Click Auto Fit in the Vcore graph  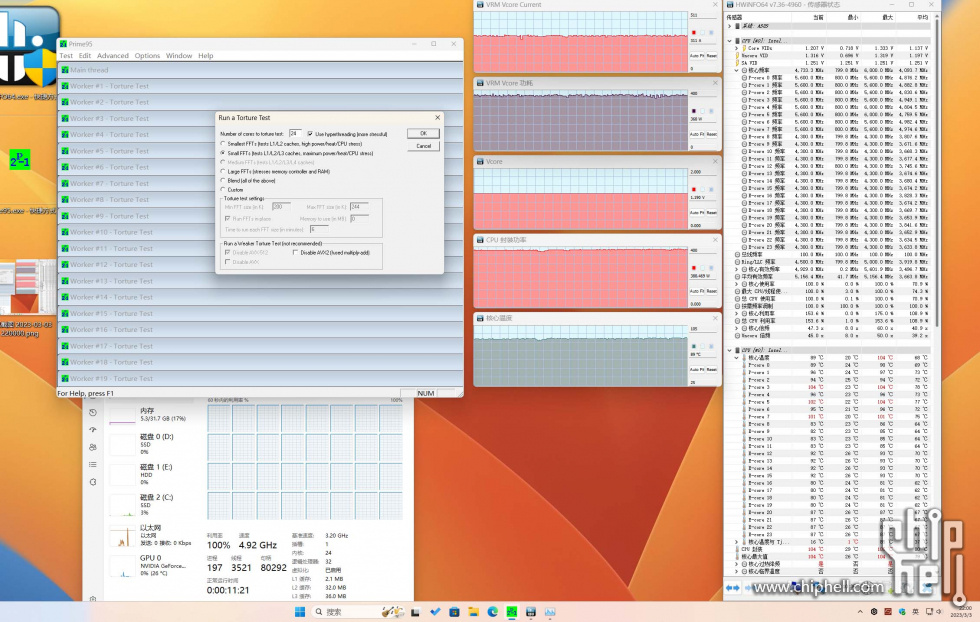tap(696, 213)
